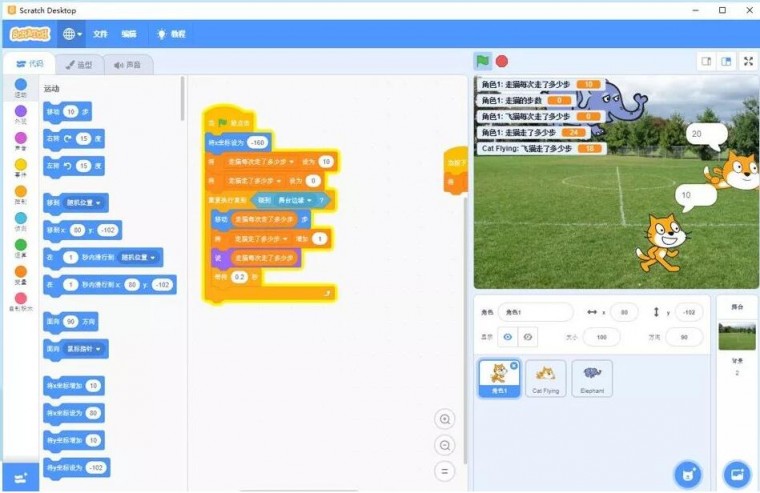
Task: Open variable dropdown in script 增加 1 block
Action: pos(261,239)
